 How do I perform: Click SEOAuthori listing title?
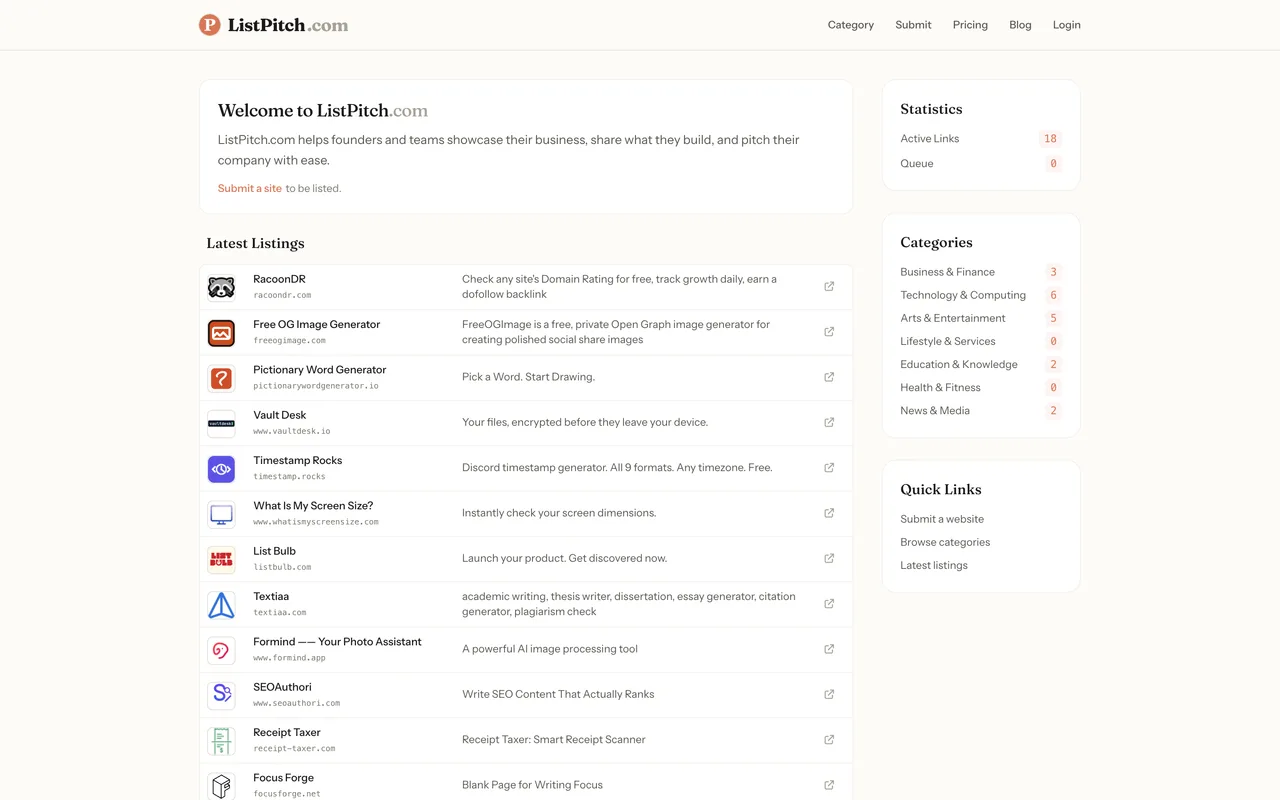[282, 687]
